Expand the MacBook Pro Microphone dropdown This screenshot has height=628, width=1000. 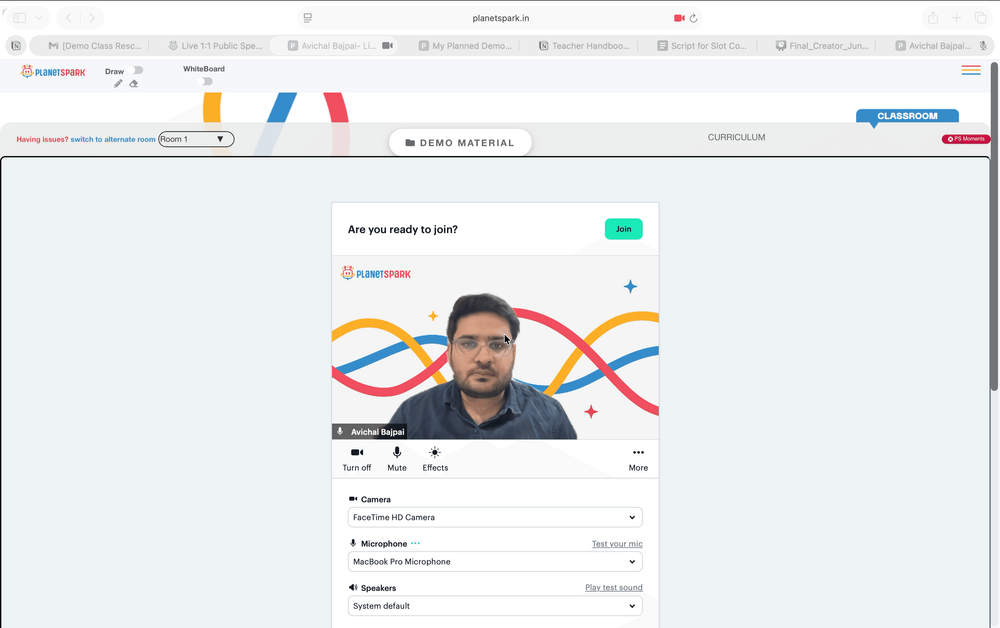pos(495,562)
